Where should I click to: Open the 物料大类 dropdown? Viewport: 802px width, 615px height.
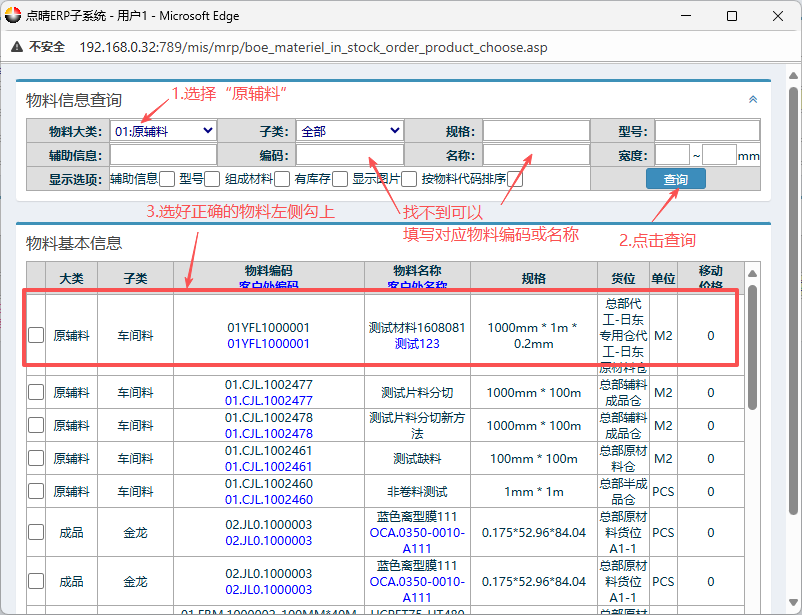[x=163, y=131]
